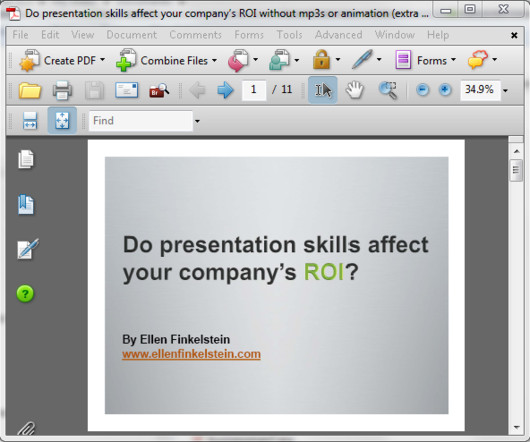
Task: Open the Advanced menu
Action: pyautogui.click(x=339, y=35)
